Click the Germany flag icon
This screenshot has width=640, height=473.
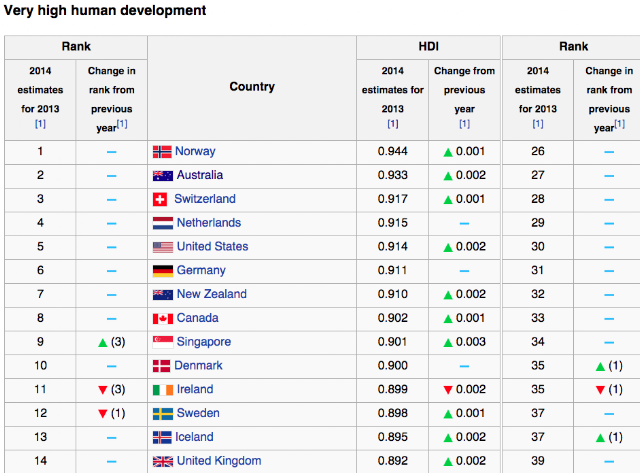[x=163, y=271]
